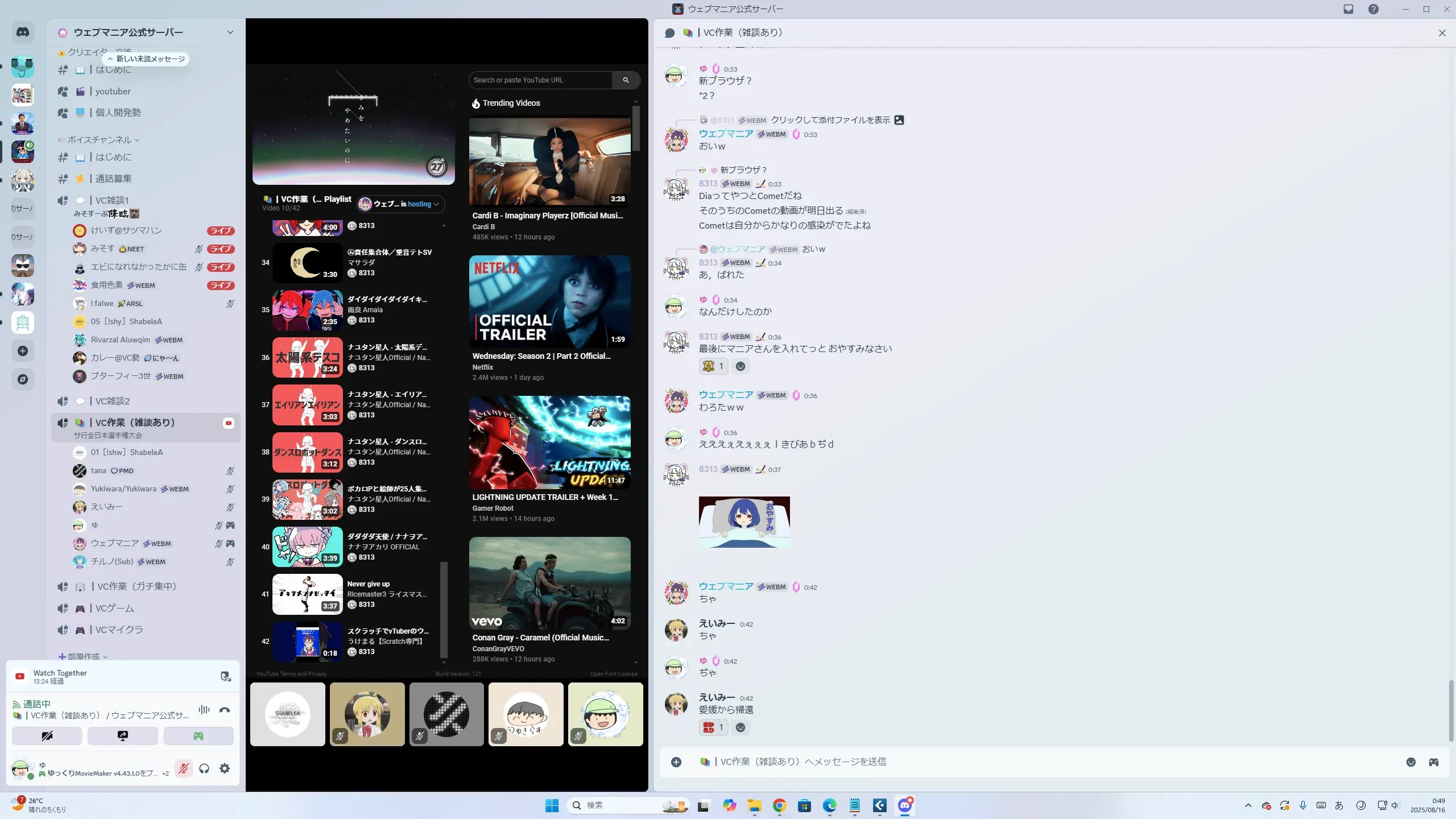Click the share screen button
Image resolution: width=1456 pixels, height=819 pixels.
click(123, 736)
